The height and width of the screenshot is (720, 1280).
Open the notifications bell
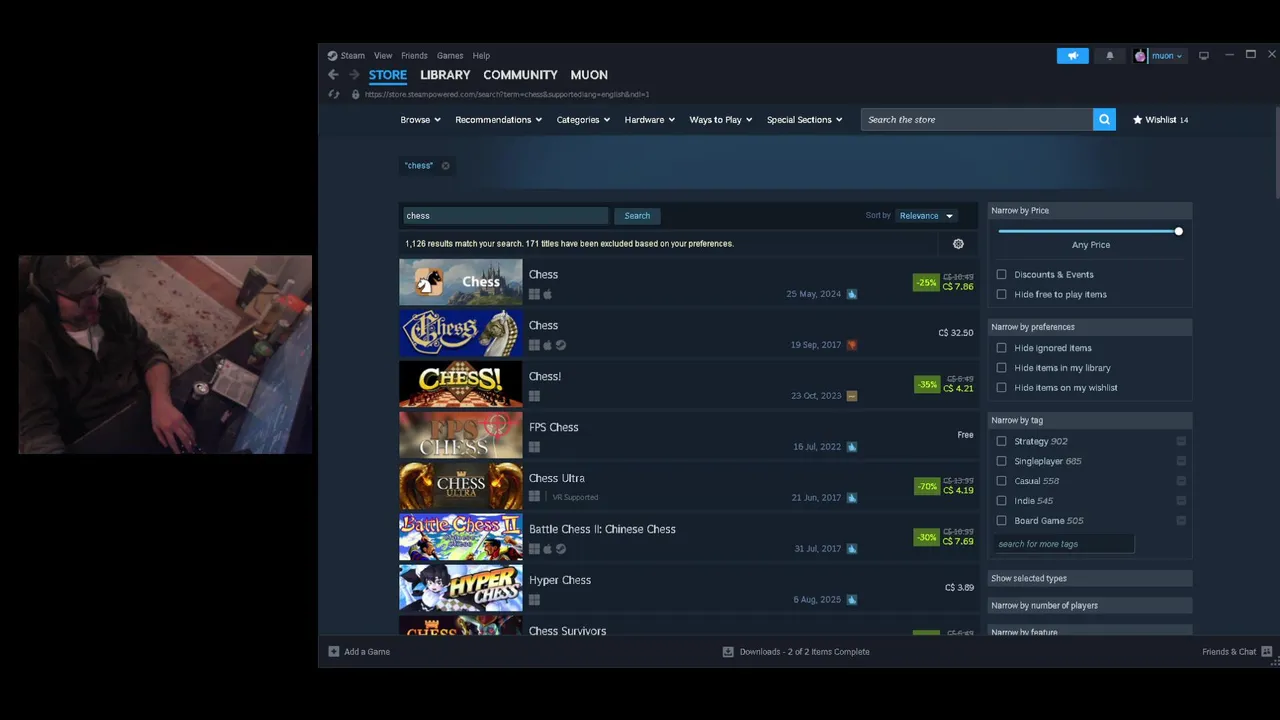click(1110, 56)
